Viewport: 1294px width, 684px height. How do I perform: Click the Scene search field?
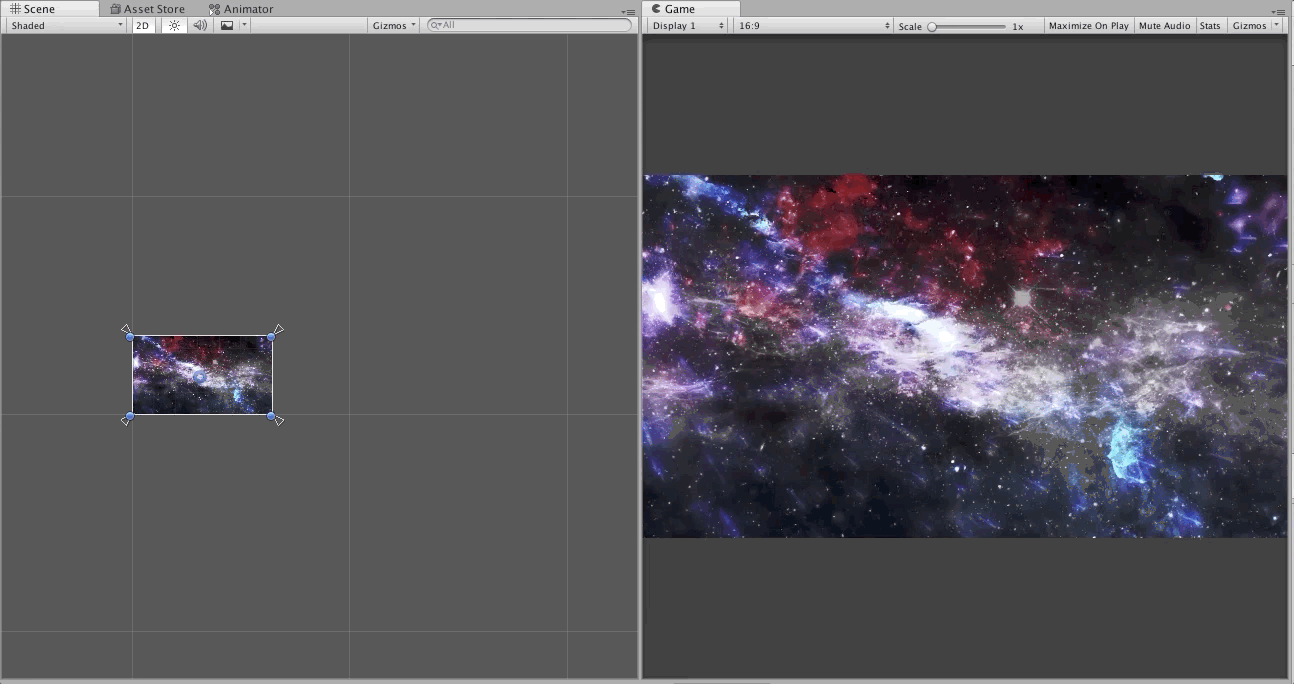click(529, 26)
